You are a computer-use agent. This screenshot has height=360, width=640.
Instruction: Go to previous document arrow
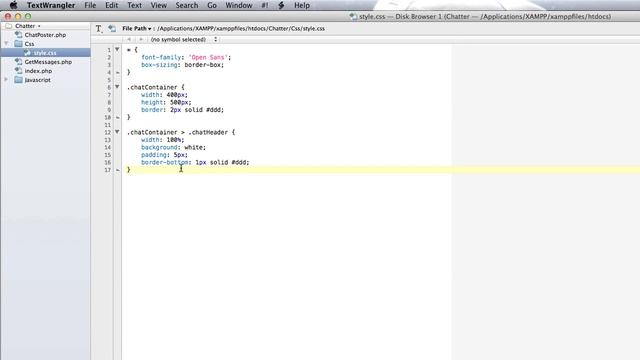(129, 40)
